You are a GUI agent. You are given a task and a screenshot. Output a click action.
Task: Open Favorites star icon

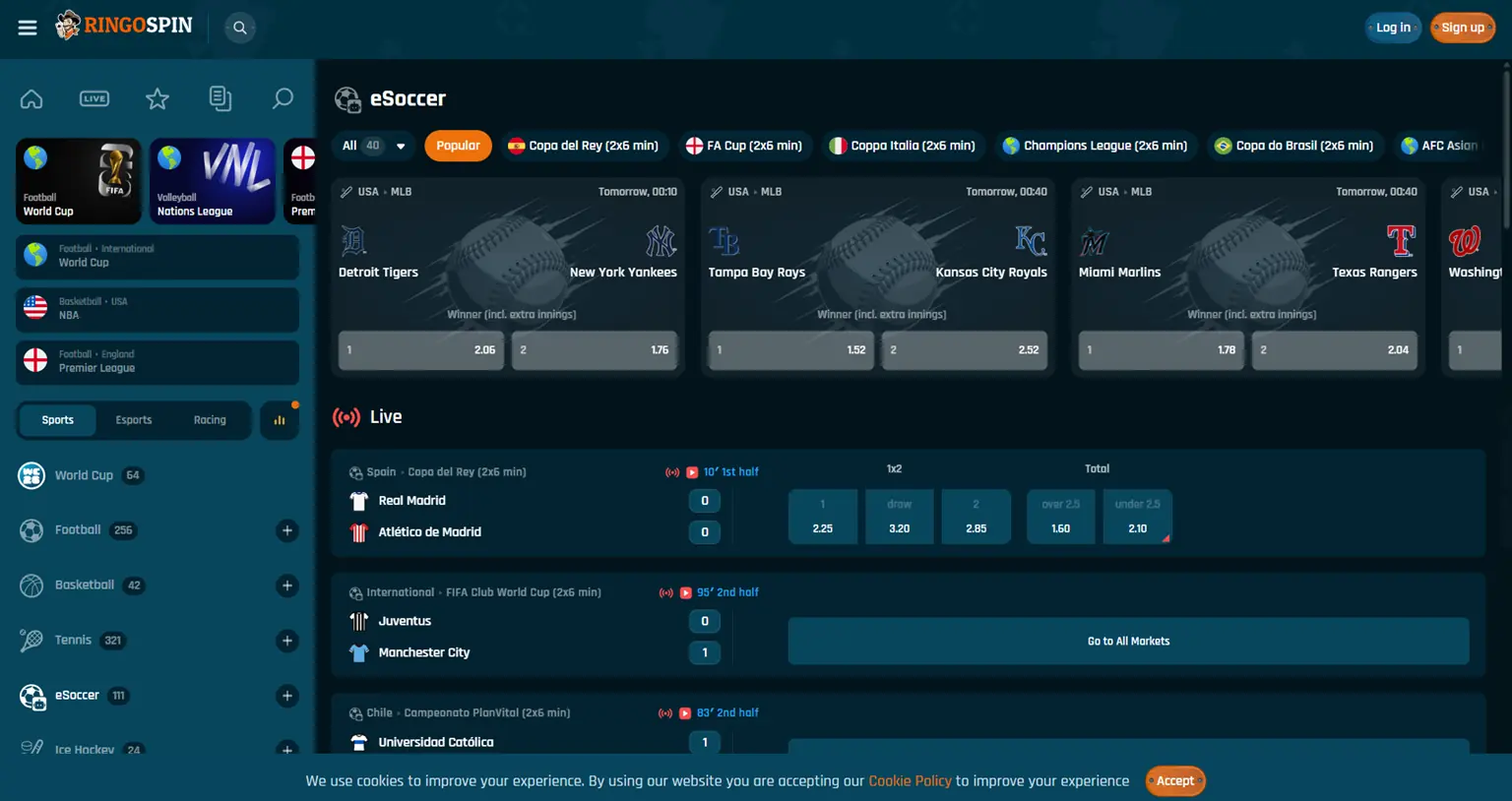[157, 98]
